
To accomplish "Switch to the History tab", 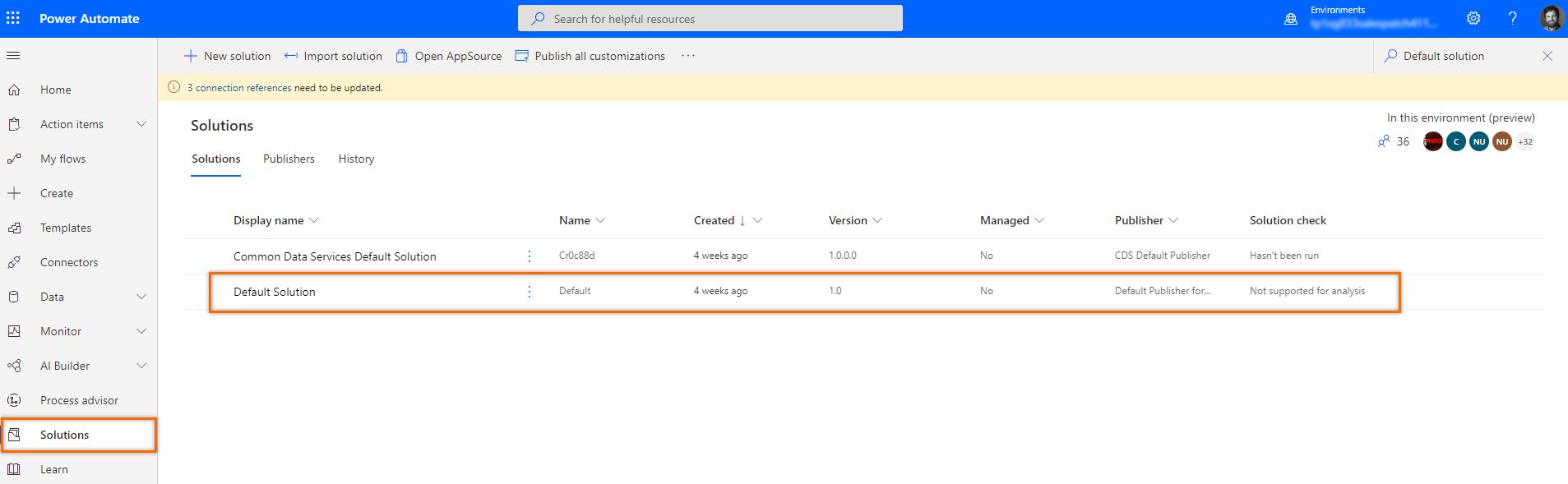I will pos(356,159).
